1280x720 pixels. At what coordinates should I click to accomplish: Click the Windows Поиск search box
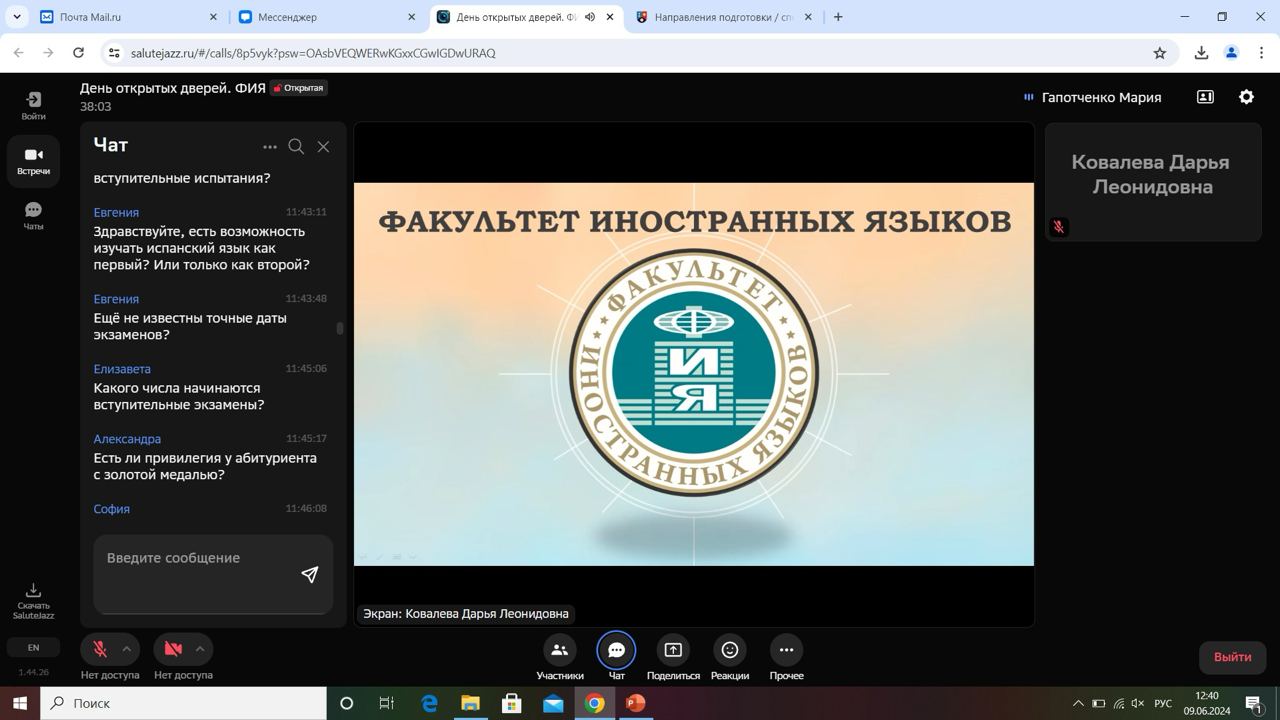point(183,703)
